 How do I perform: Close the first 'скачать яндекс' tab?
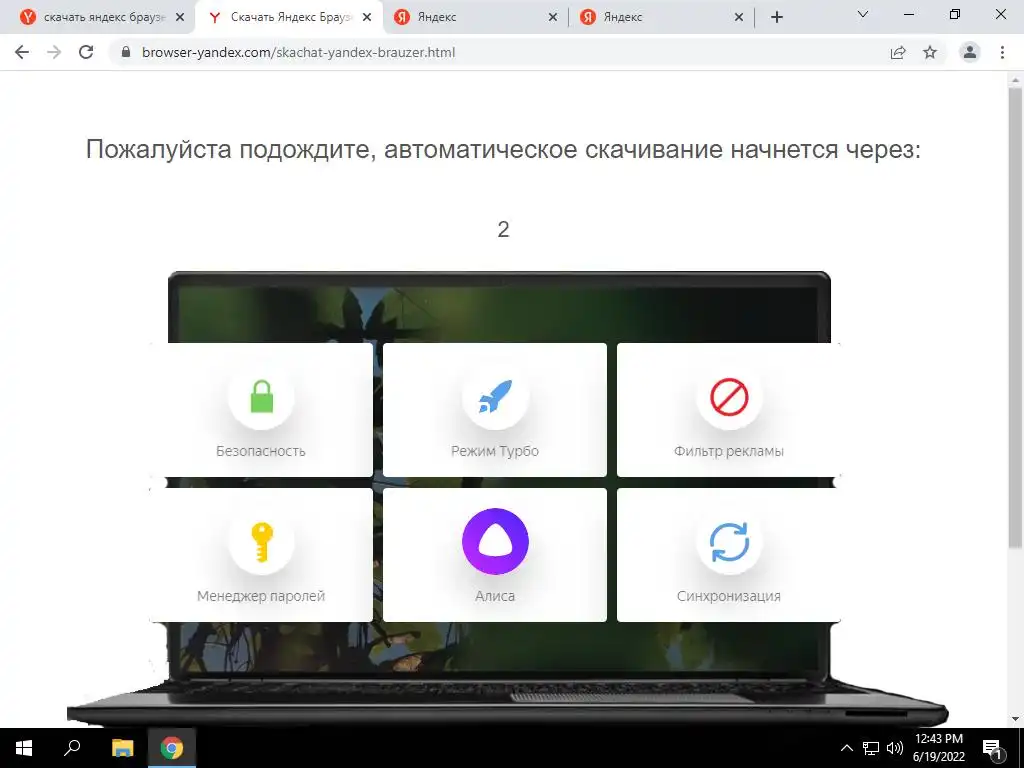(x=180, y=18)
